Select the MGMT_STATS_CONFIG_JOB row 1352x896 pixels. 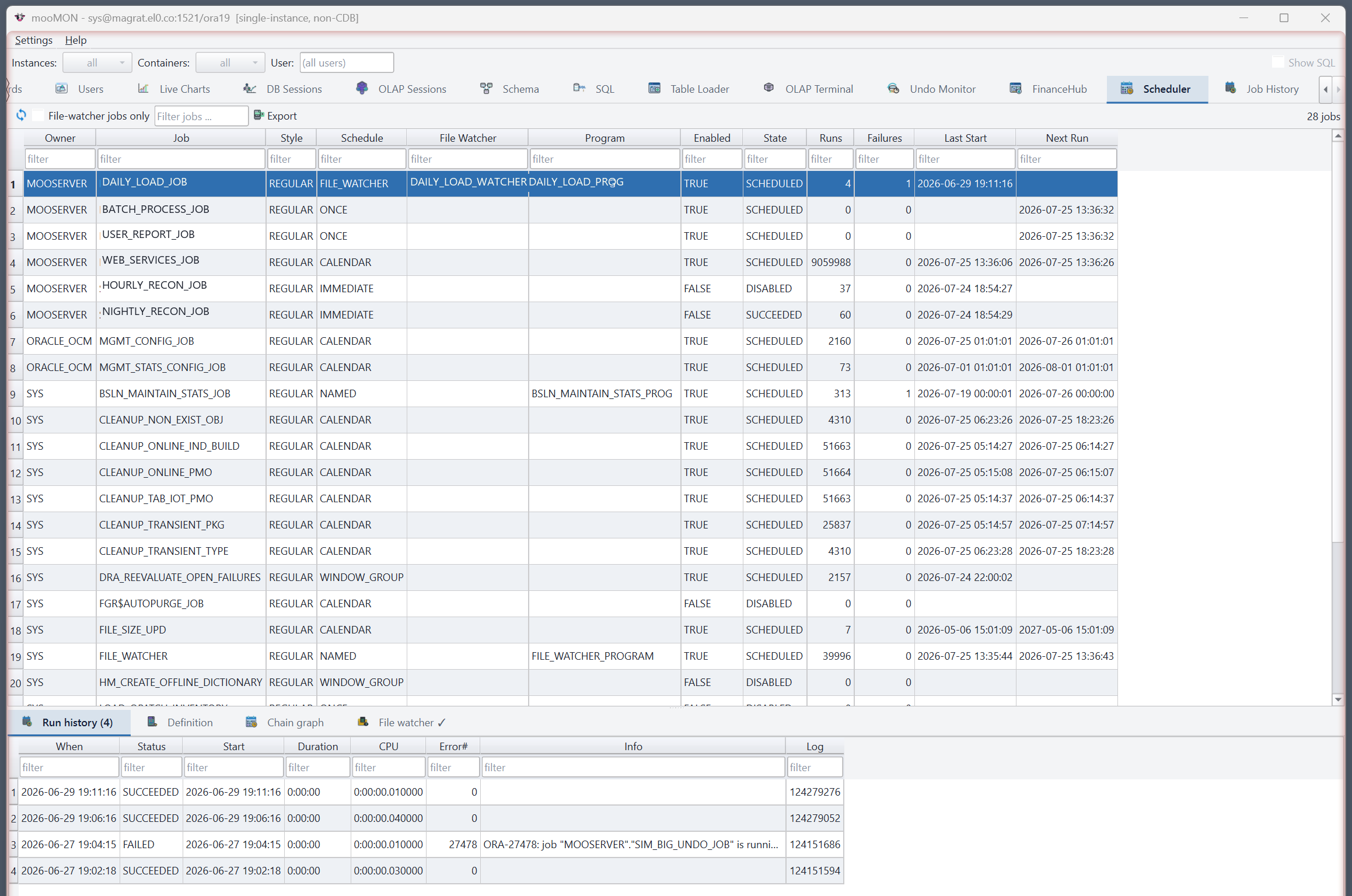tap(571, 367)
